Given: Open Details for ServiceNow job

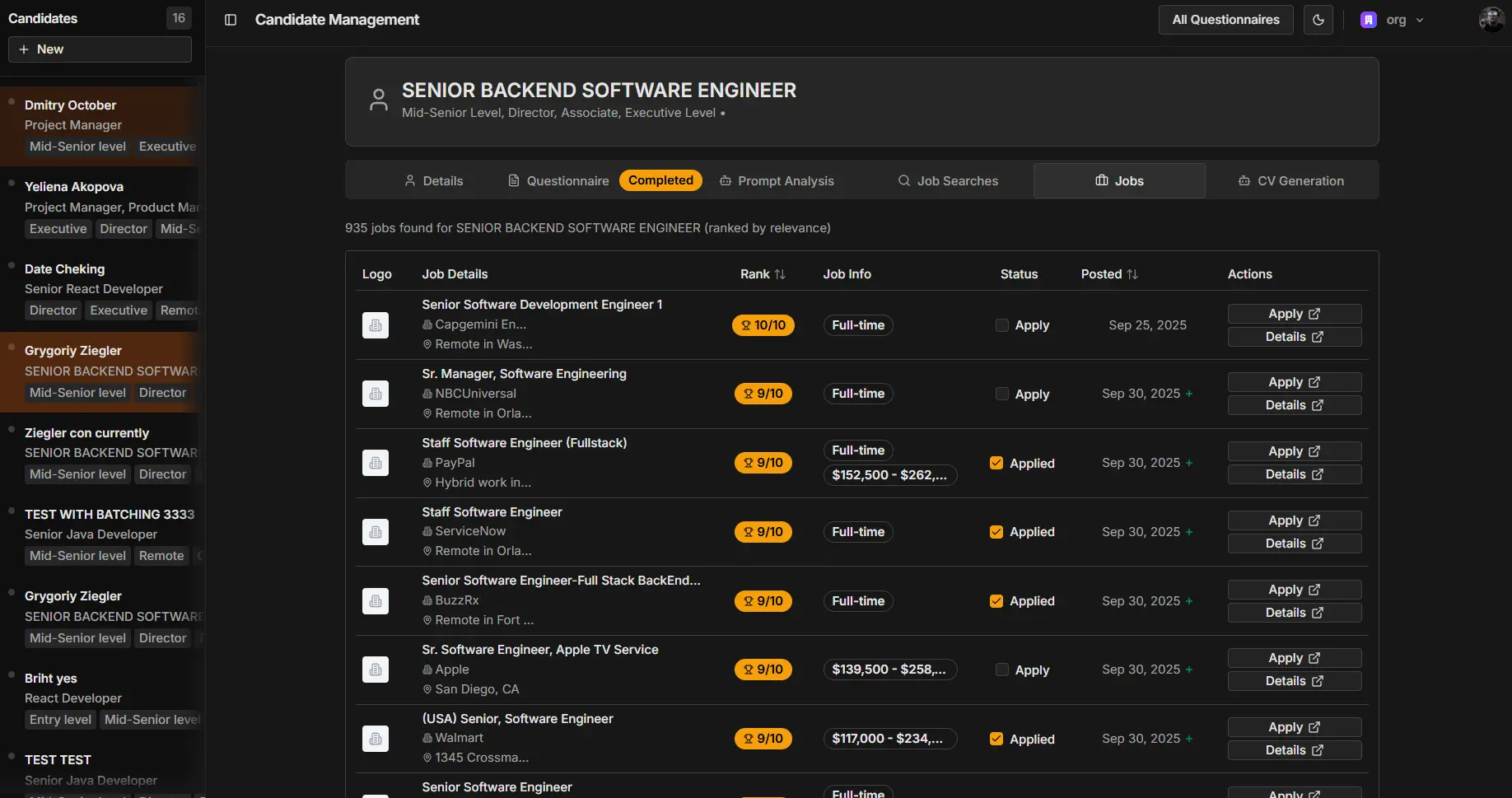Looking at the screenshot, I should [1294, 544].
